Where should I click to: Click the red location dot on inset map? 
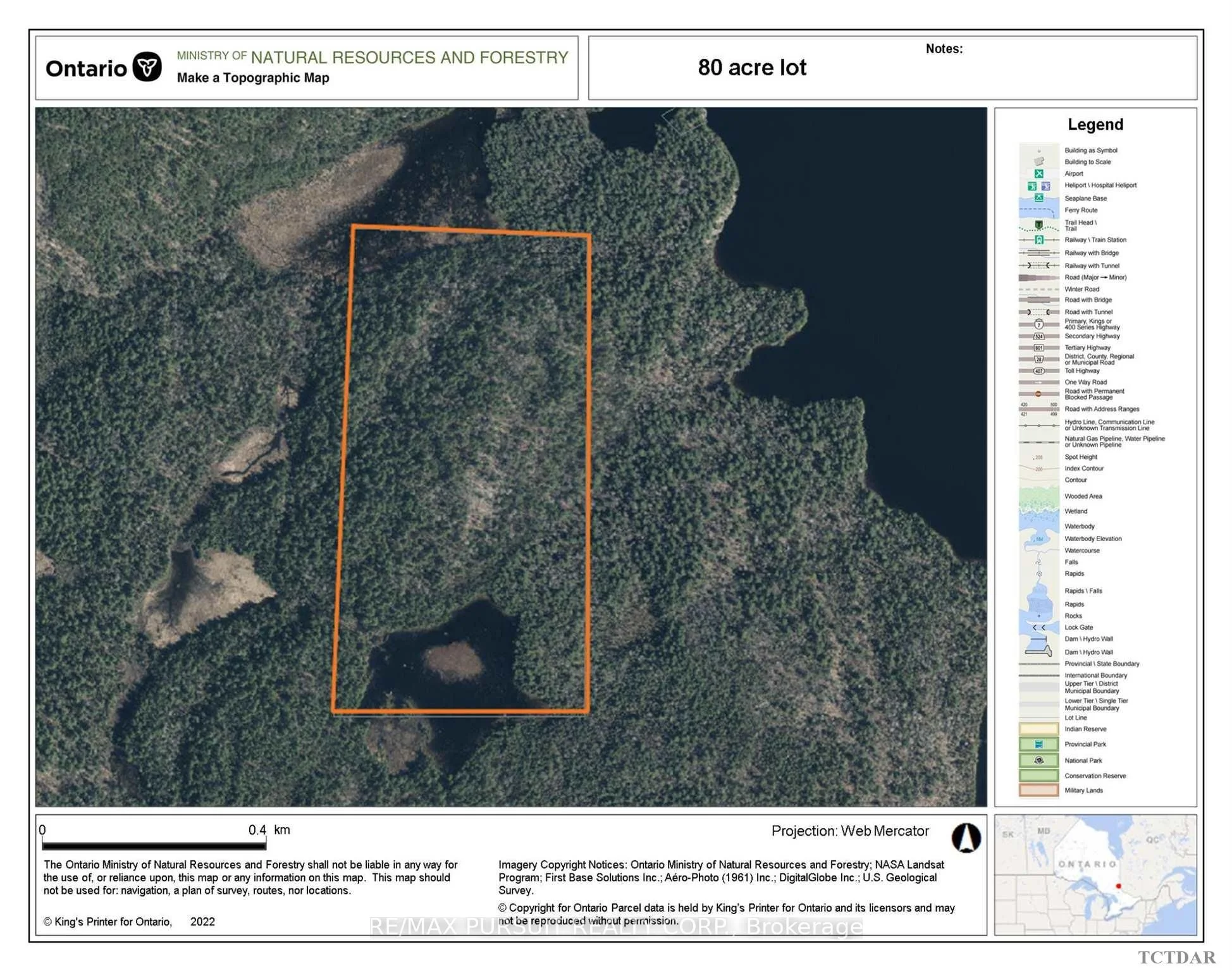[1118, 886]
